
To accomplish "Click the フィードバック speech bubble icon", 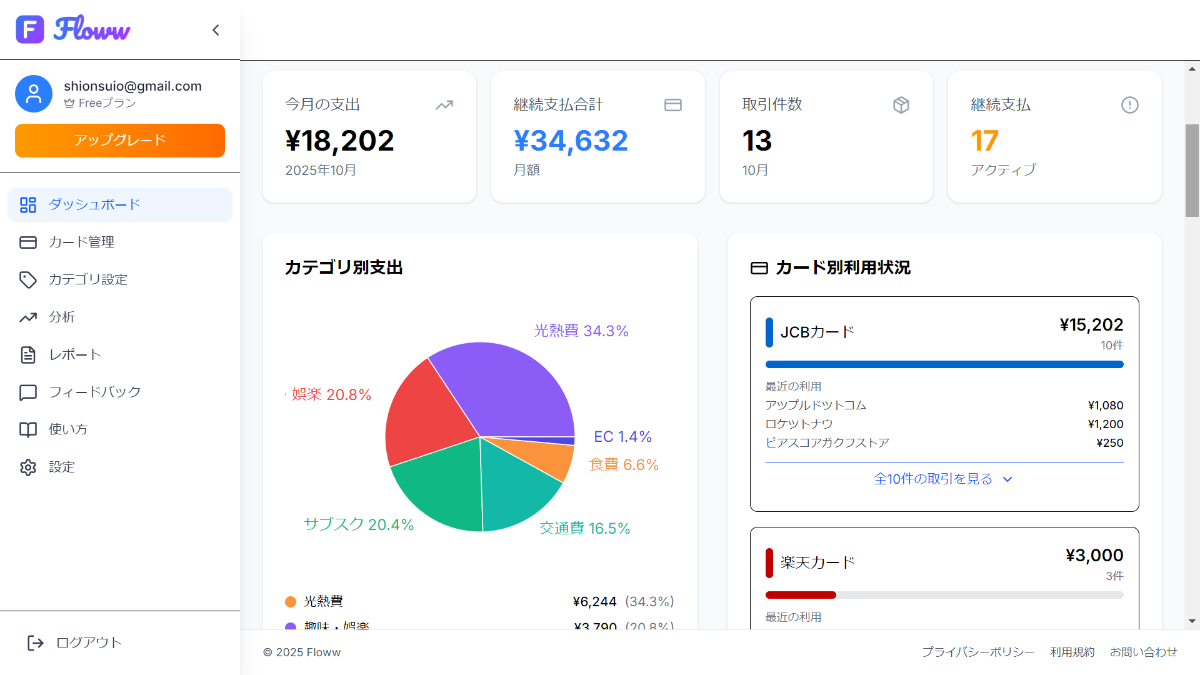I will pos(28,392).
